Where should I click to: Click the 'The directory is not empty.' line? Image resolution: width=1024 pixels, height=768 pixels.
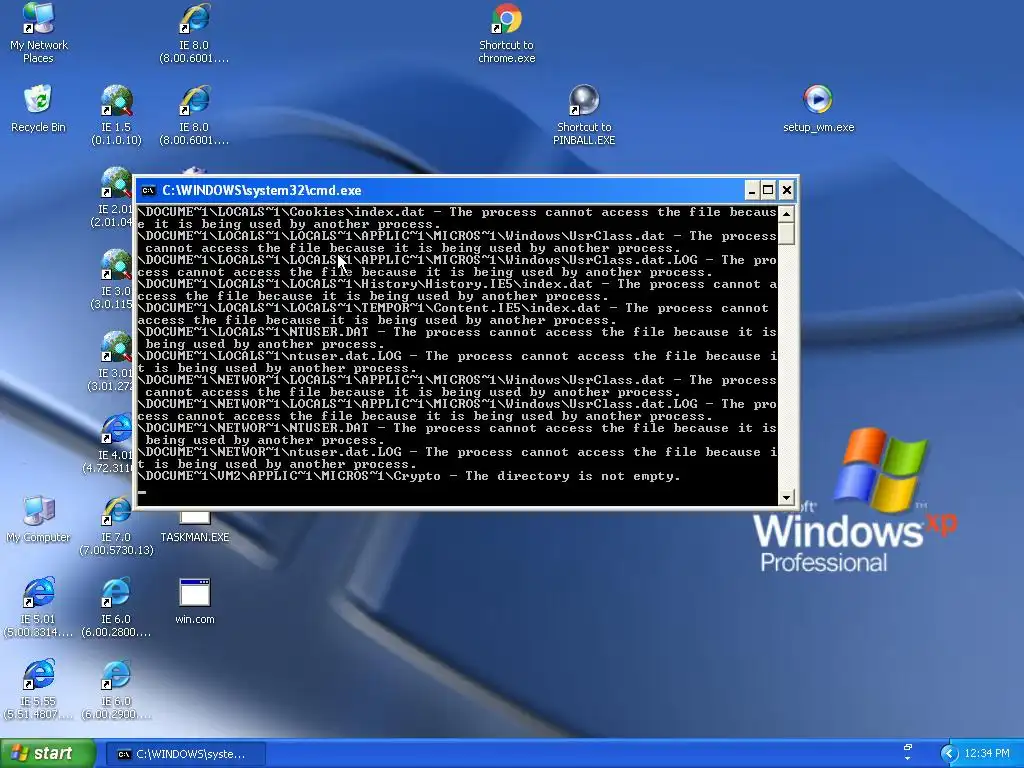pos(409,476)
